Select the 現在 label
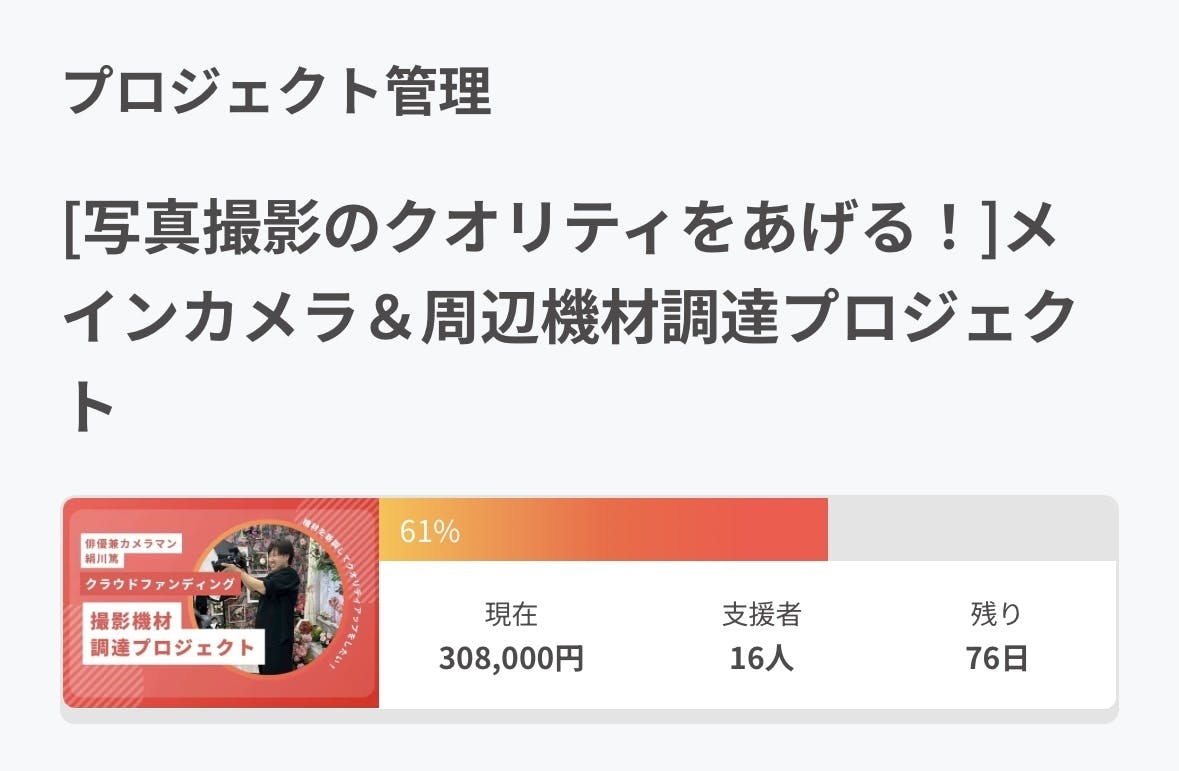The width and height of the screenshot is (1179, 771). (511, 614)
